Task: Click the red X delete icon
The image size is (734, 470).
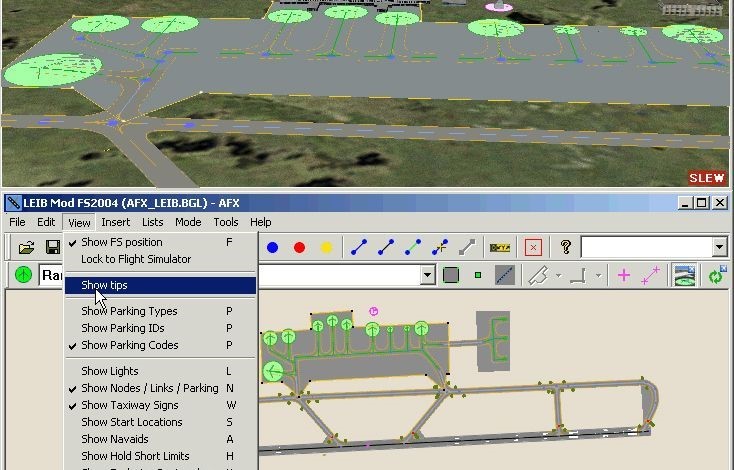Action: pyautogui.click(x=533, y=247)
